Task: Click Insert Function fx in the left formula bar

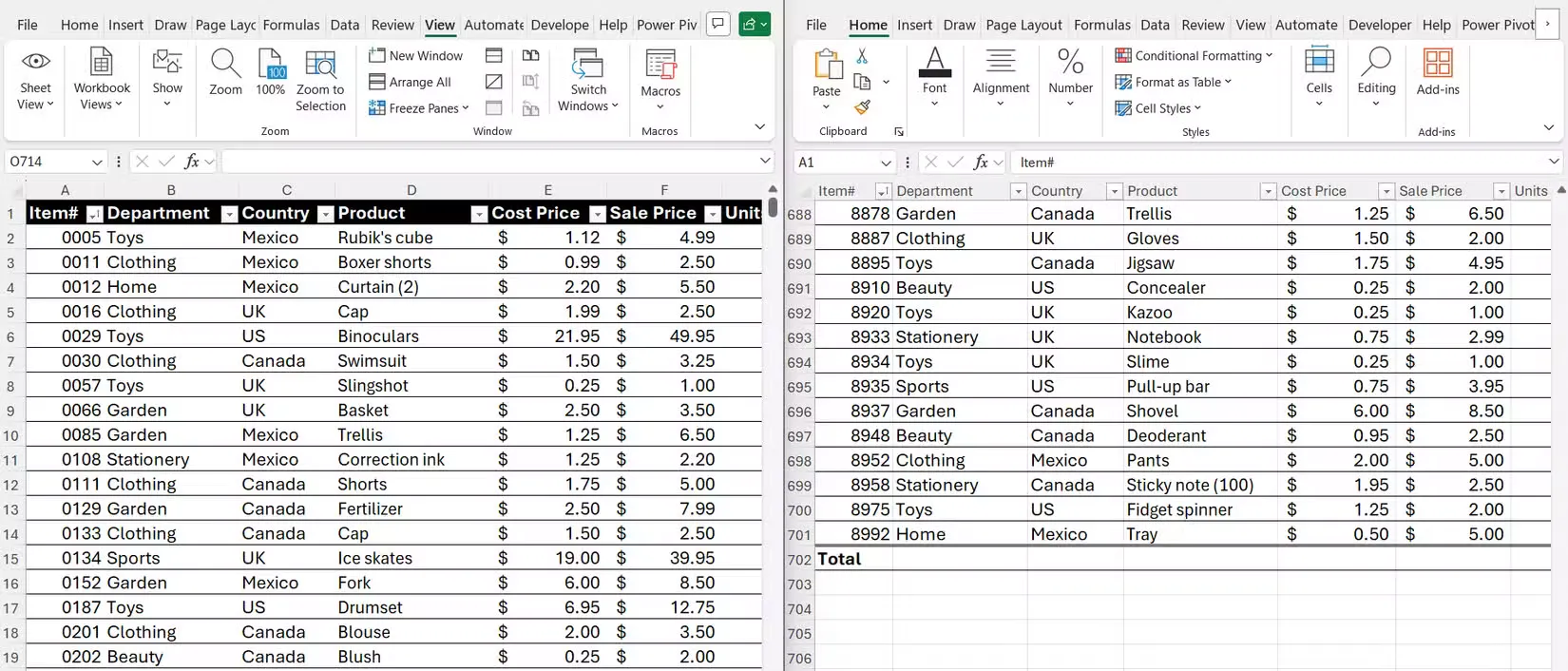Action: (191, 162)
